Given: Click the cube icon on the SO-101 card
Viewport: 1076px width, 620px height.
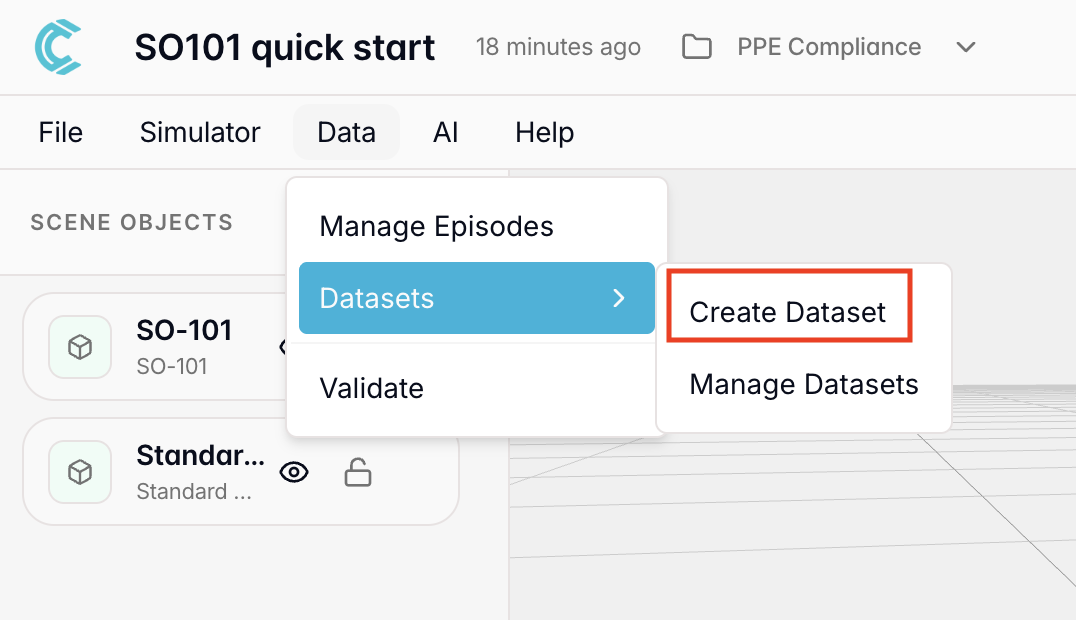Looking at the screenshot, I should click(80, 347).
